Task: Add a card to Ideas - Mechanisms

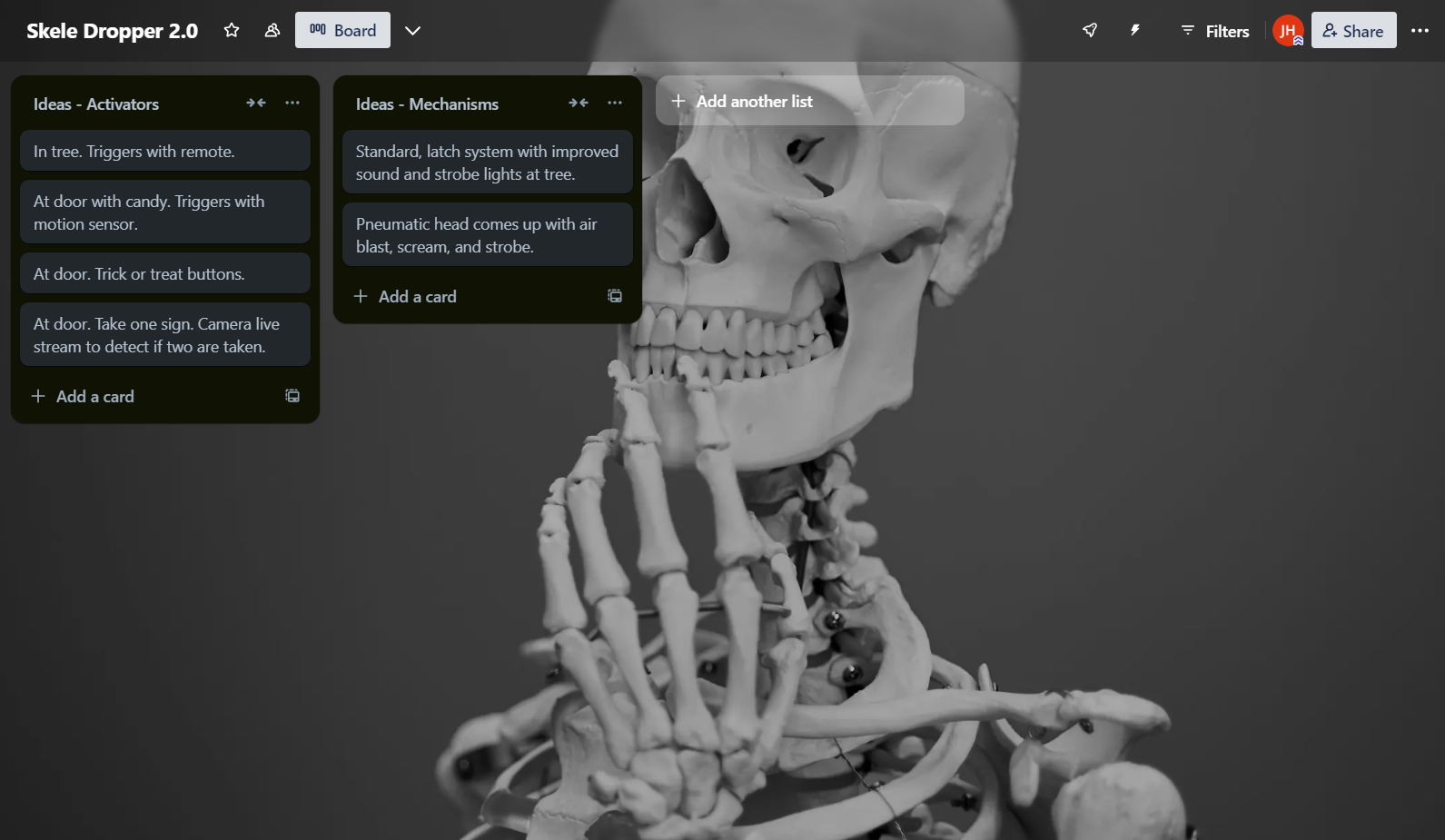Action: click(x=470, y=296)
